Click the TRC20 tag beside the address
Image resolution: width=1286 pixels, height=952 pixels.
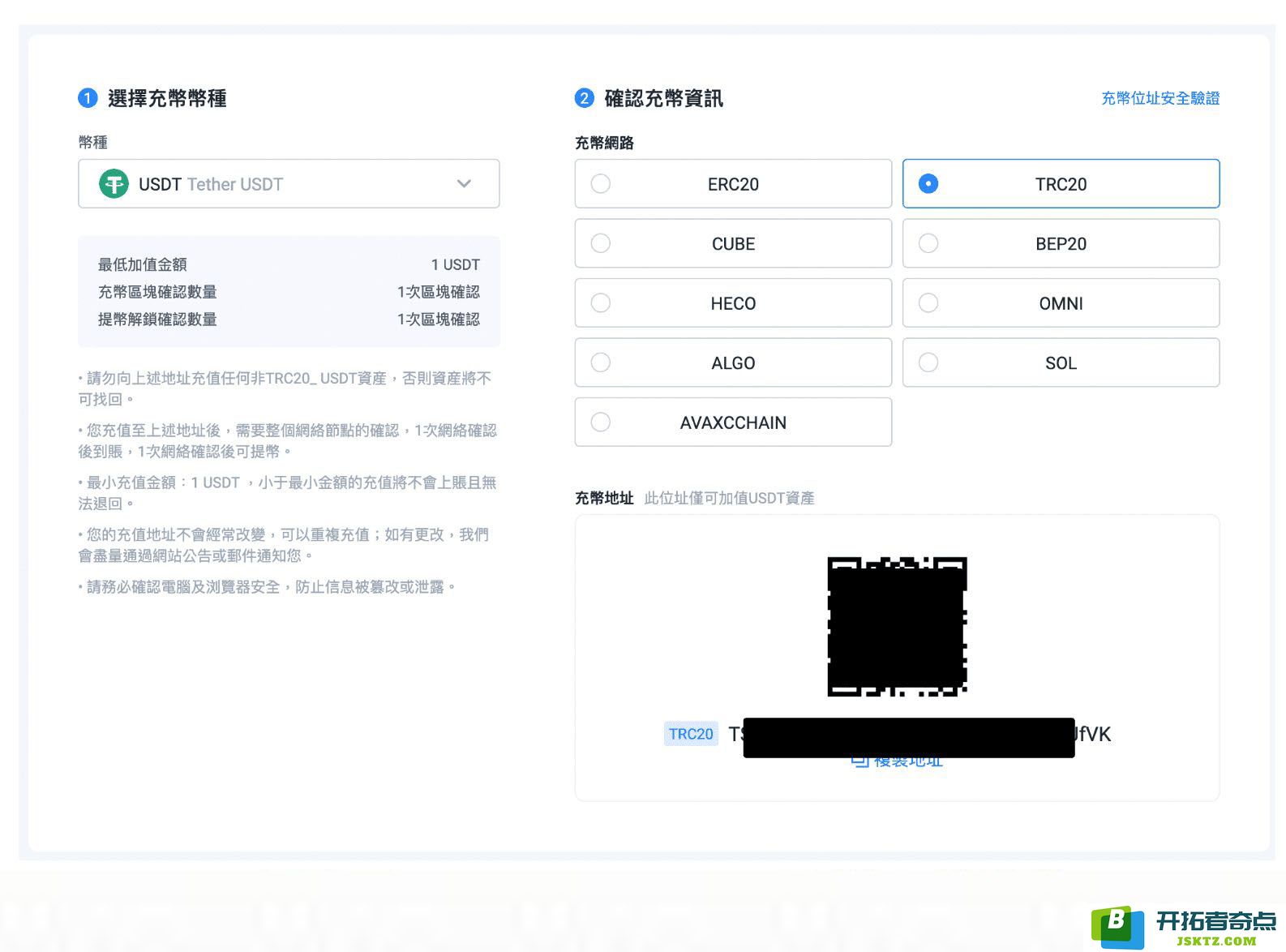click(691, 734)
